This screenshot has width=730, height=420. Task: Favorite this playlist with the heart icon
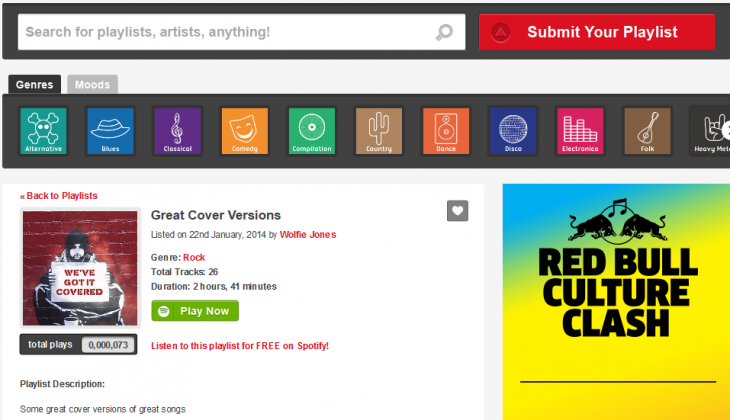click(457, 211)
